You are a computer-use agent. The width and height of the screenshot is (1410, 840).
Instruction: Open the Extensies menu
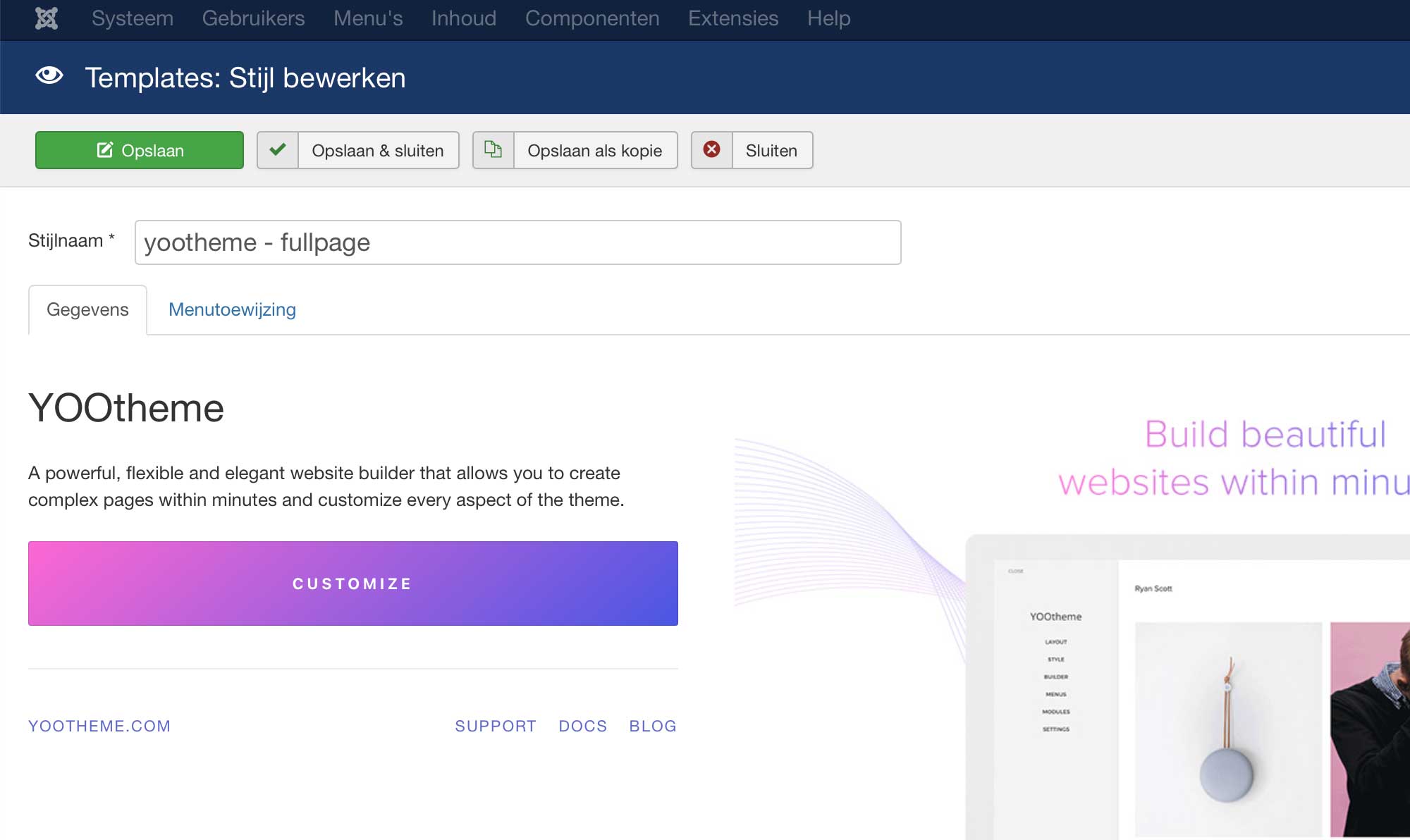(733, 18)
